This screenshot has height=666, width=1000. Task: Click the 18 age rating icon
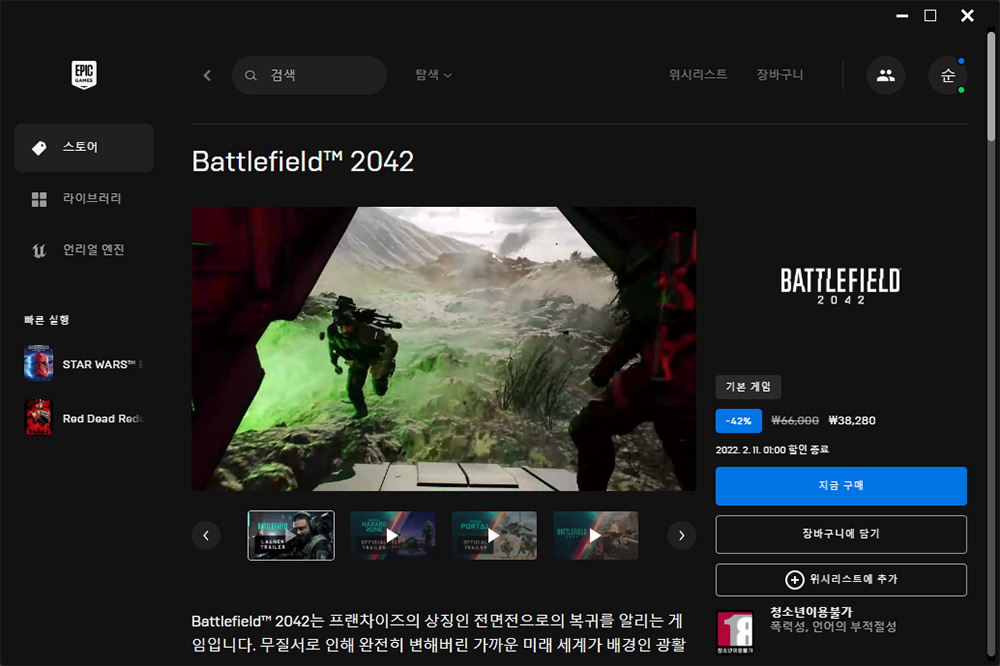click(735, 632)
